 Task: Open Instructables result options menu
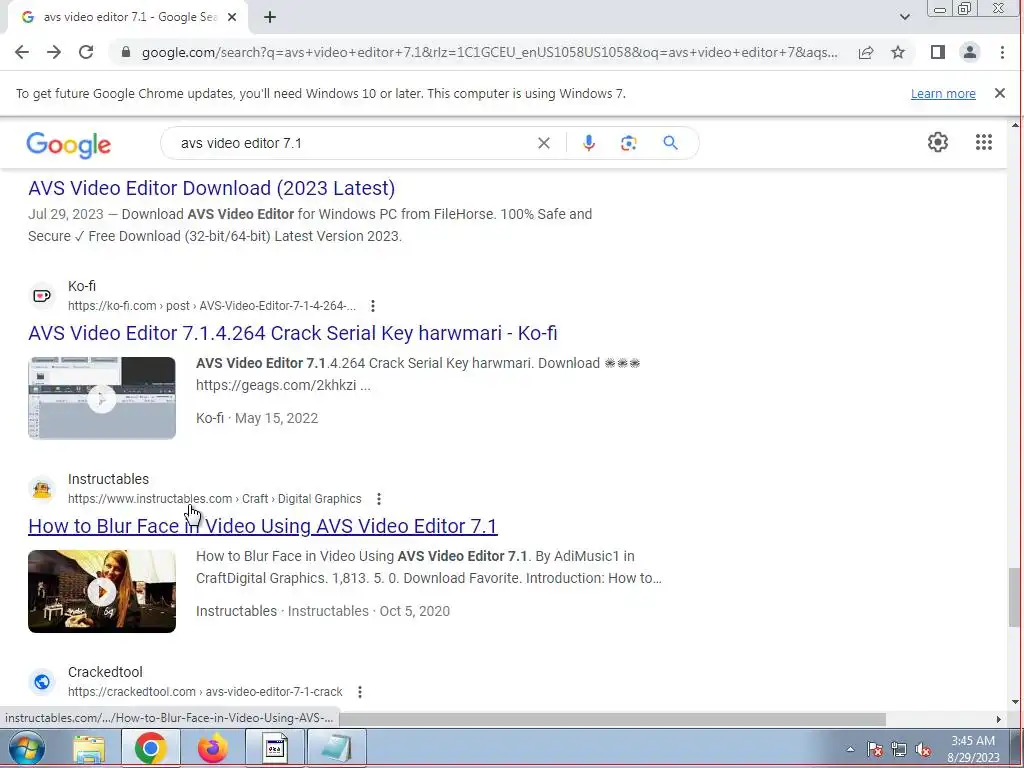point(379,499)
